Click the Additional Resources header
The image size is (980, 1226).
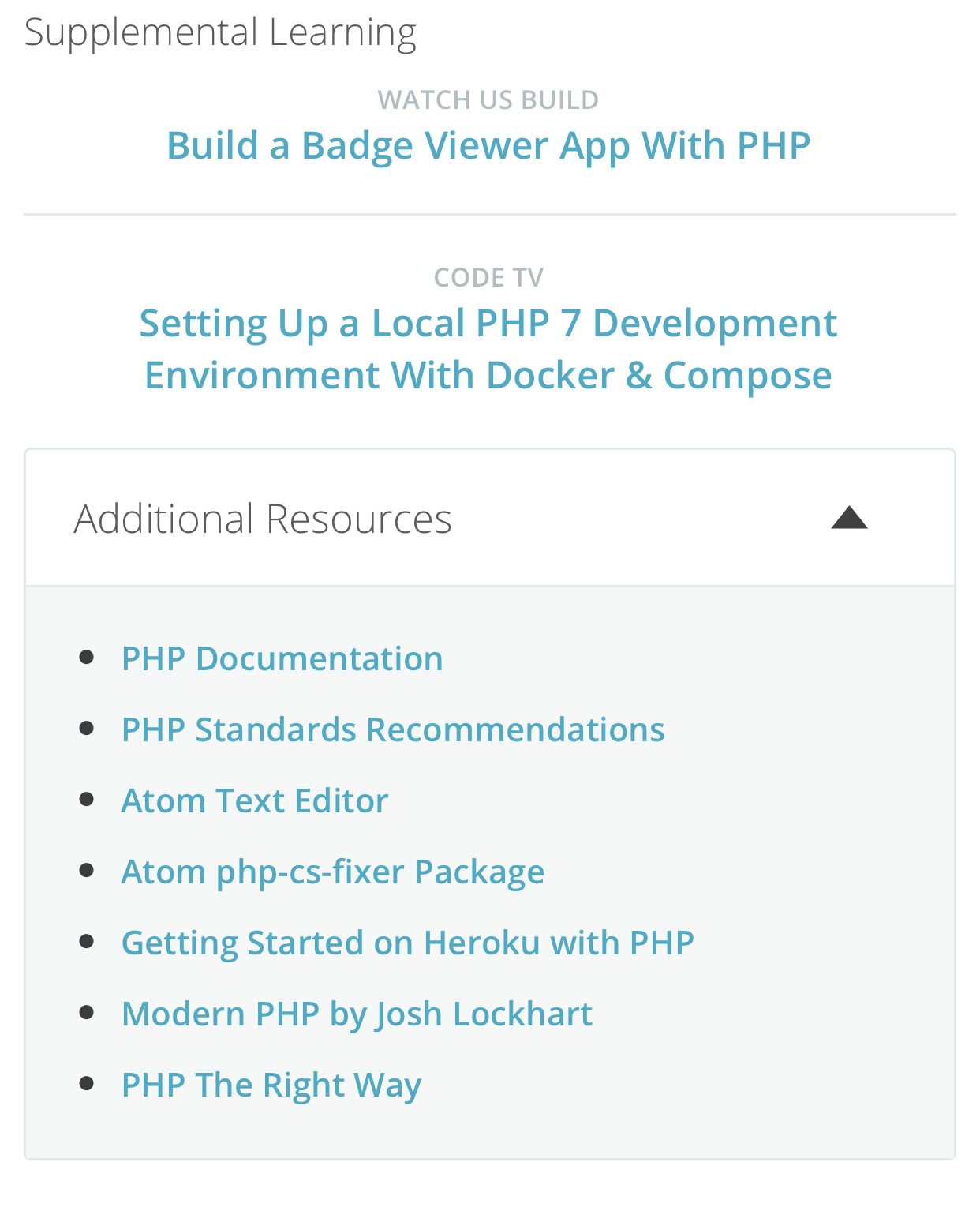262,519
